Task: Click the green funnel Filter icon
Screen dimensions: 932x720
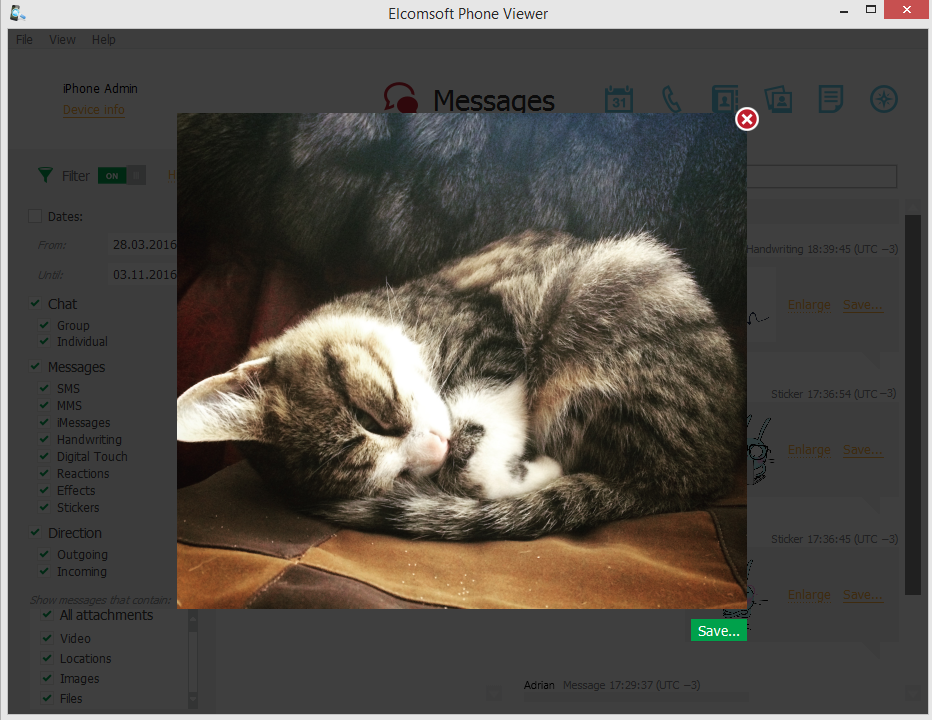Action: (45, 175)
